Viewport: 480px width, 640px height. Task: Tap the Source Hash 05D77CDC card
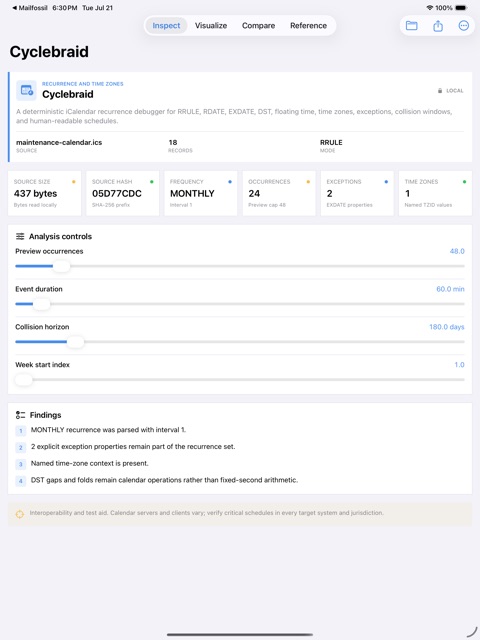tap(123, 193)
